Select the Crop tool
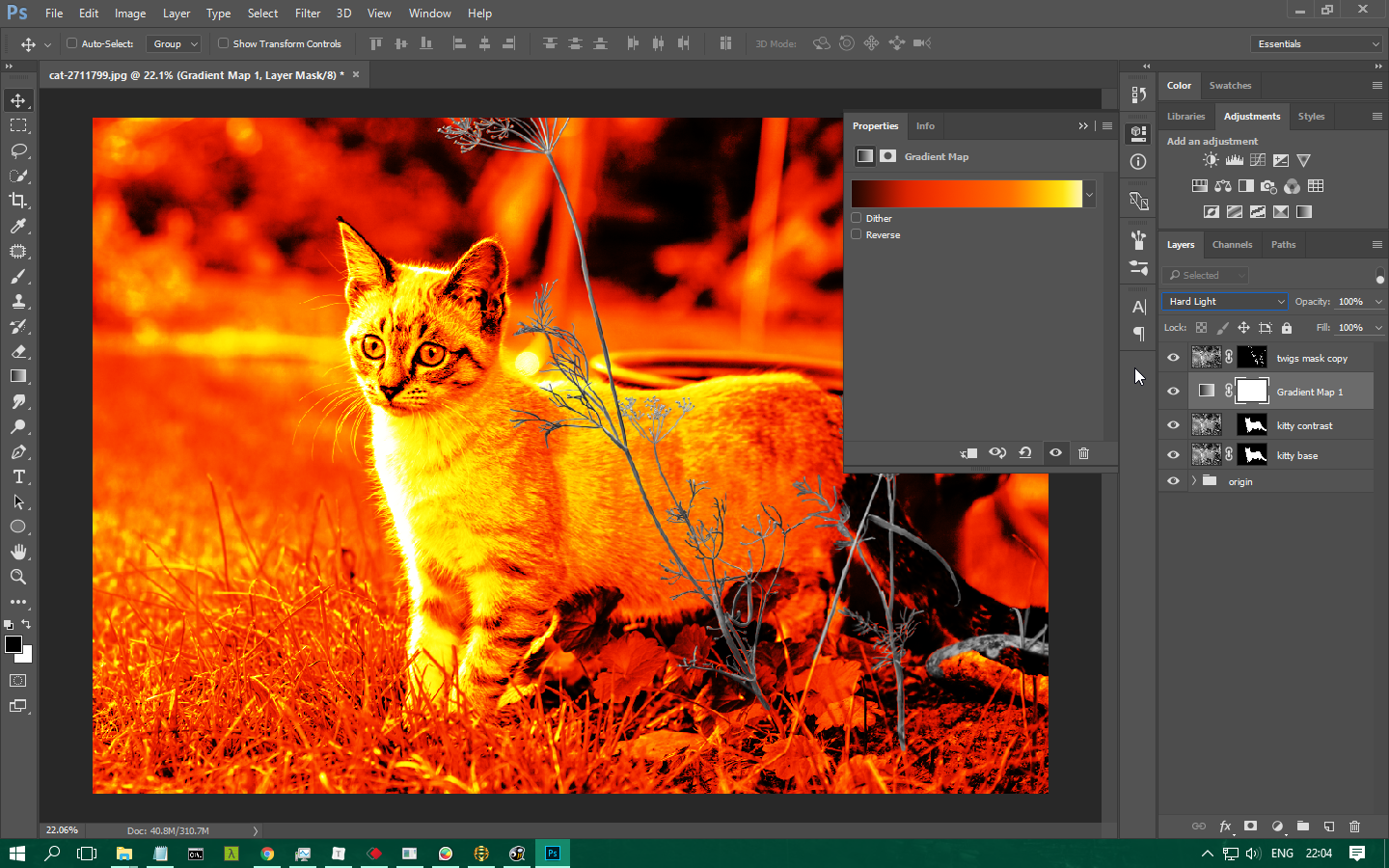 pyautogui.click(x=18, y=201)
